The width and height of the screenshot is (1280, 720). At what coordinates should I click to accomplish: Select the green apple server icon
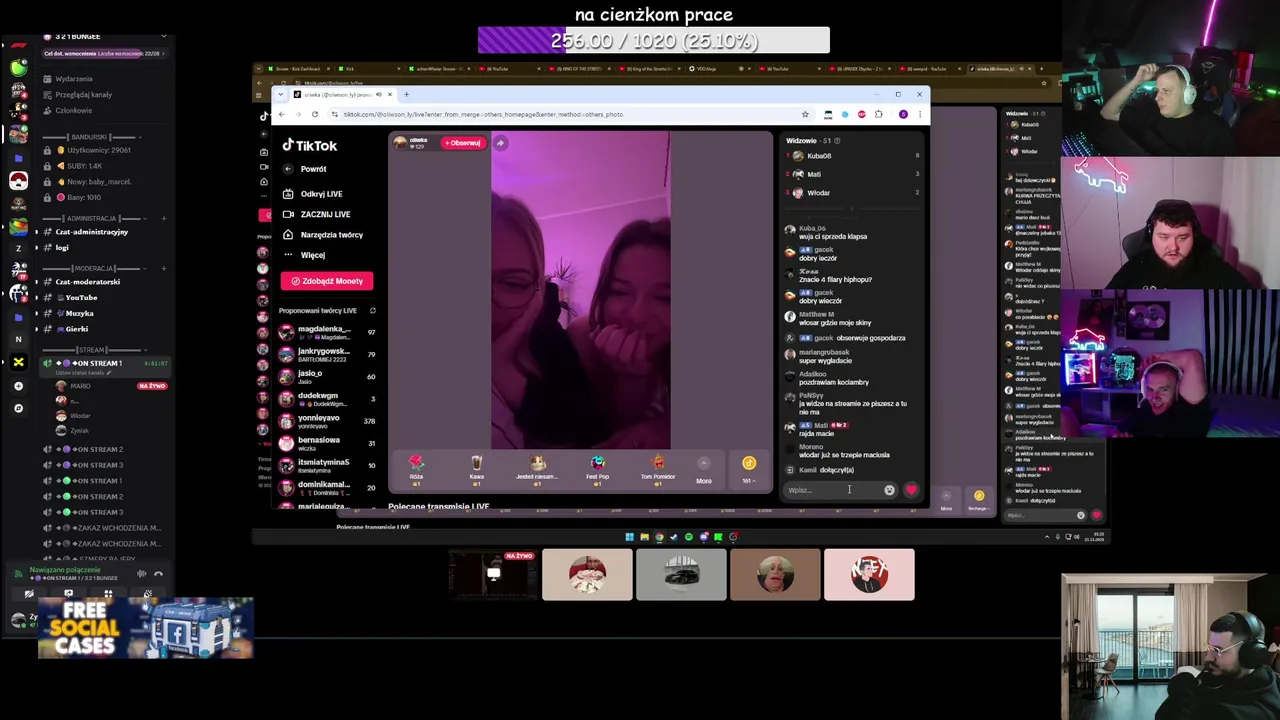(18, 67)
